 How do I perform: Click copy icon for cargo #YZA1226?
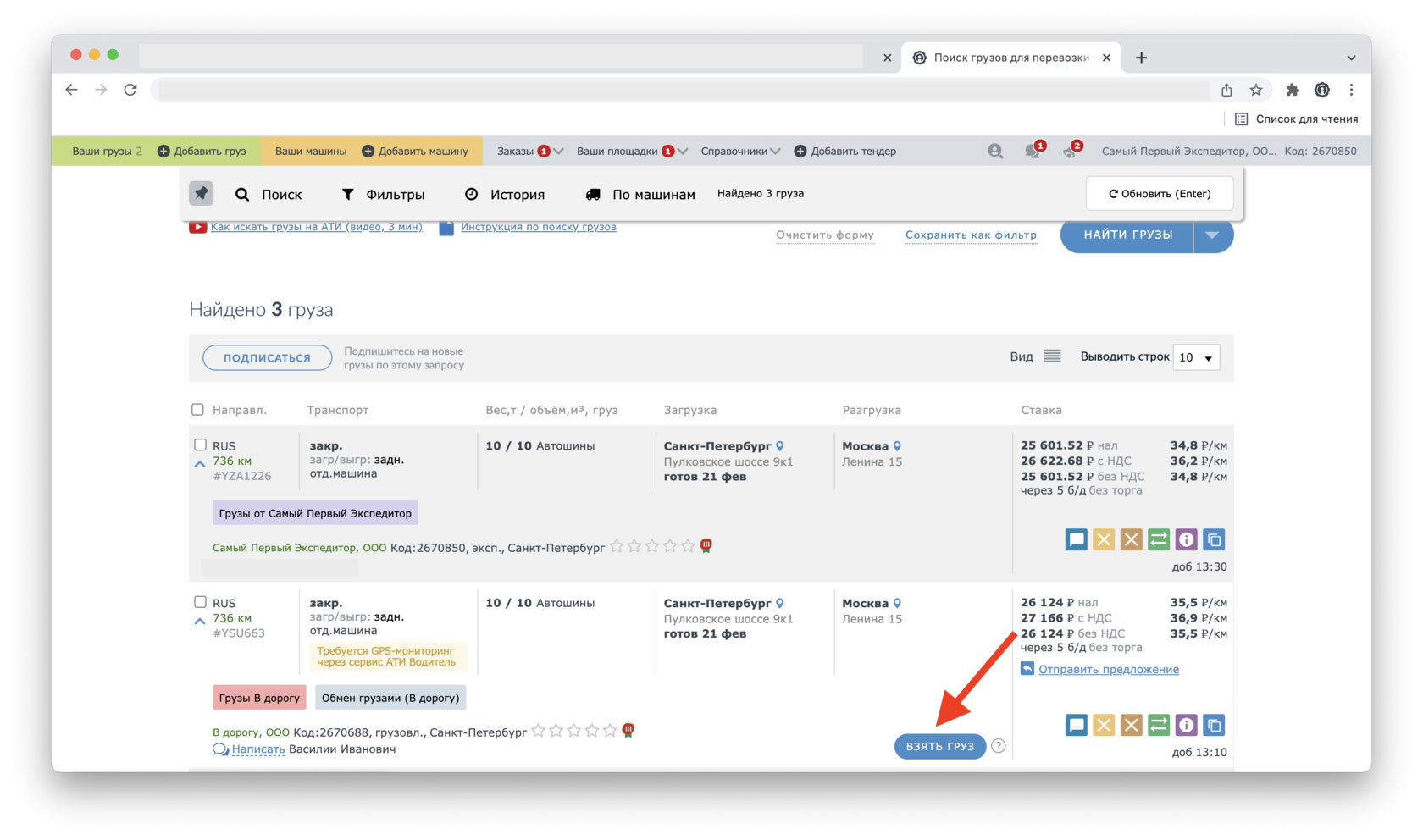[1214, 539]
